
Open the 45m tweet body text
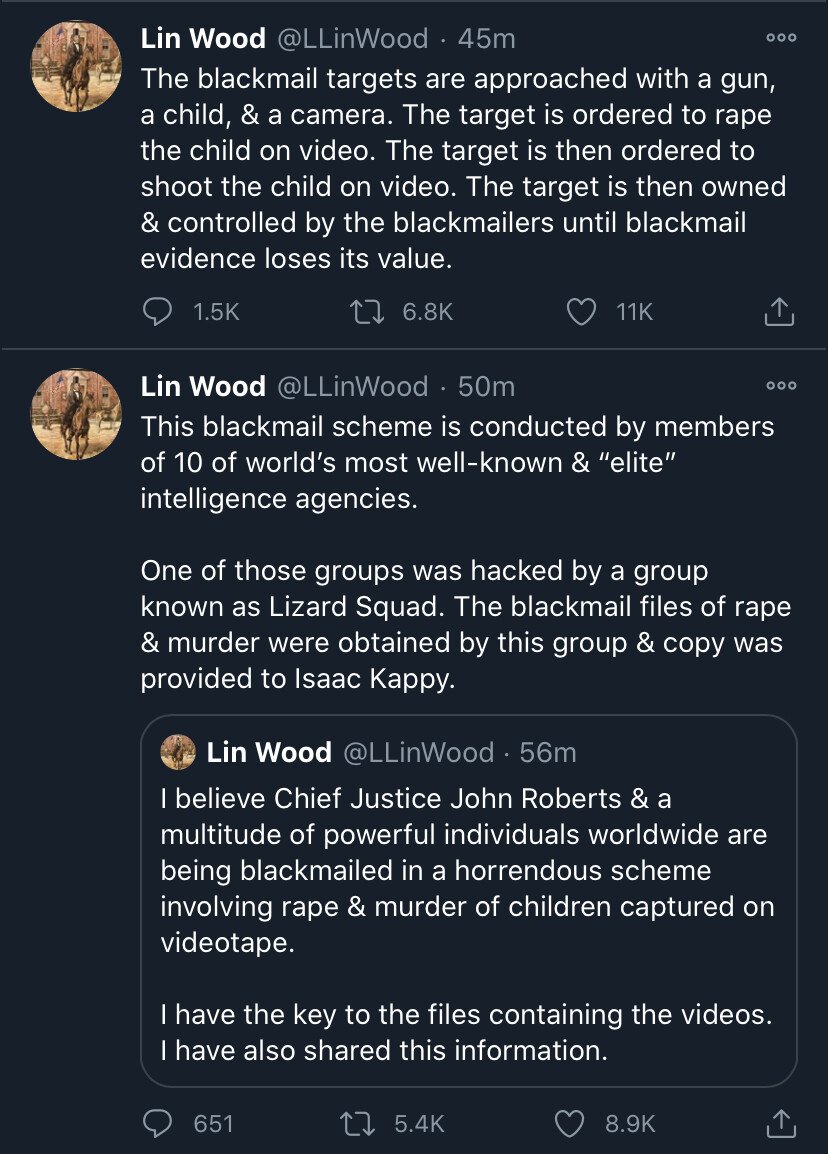tap(460, 167)
